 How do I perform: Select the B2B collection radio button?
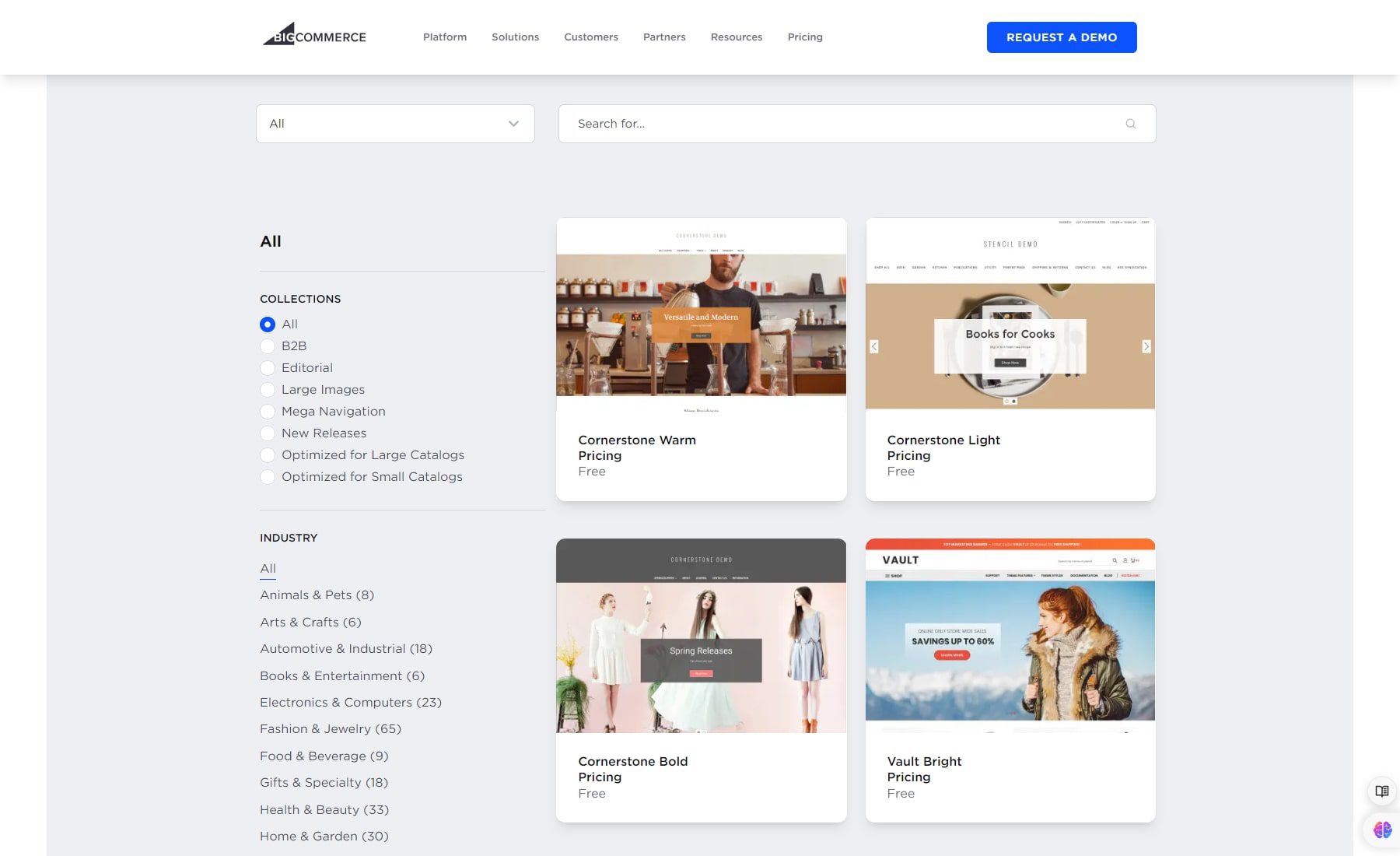(x=268, y=346)
